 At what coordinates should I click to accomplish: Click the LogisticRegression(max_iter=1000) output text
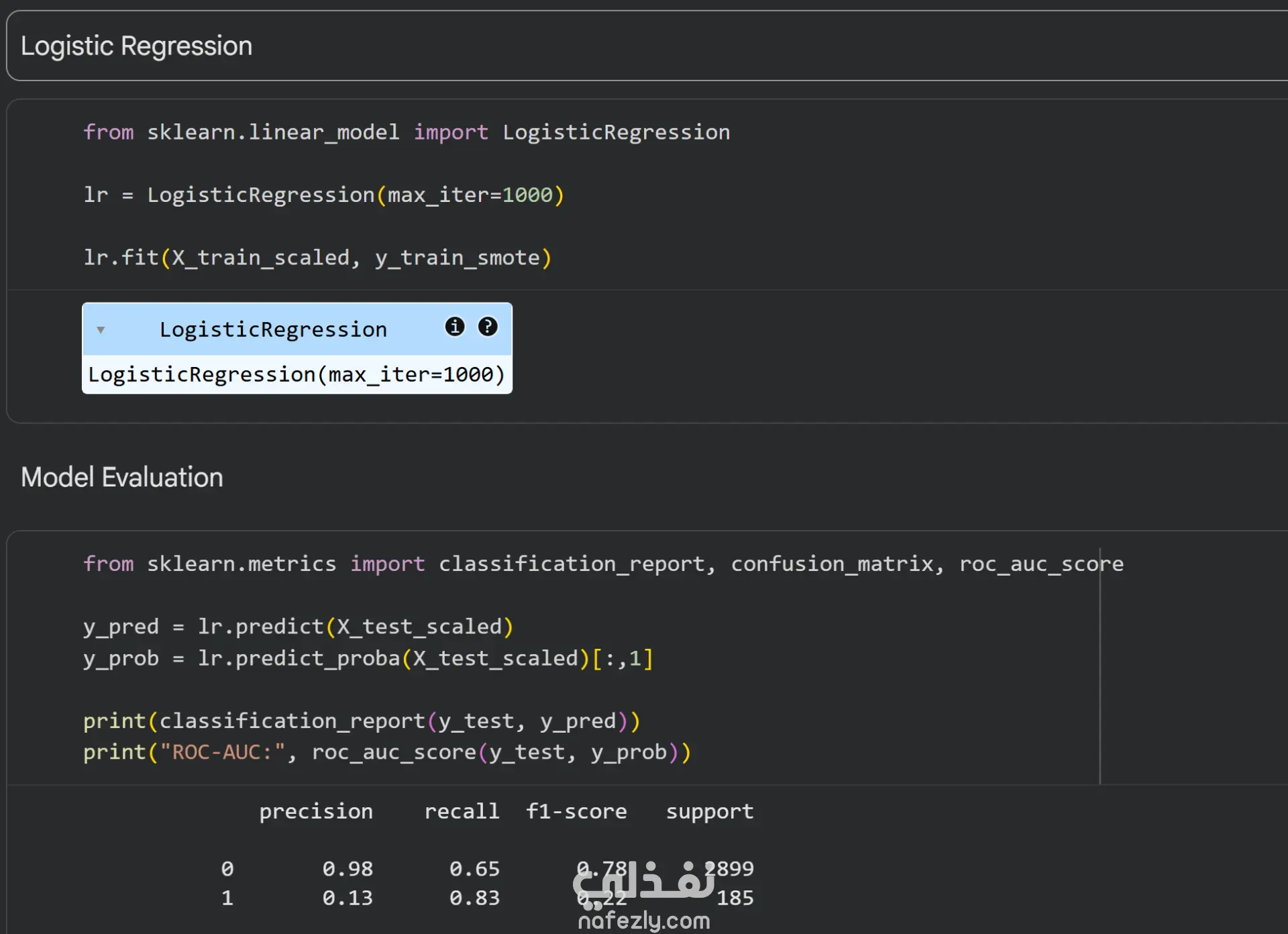click(x=297, y=374)
